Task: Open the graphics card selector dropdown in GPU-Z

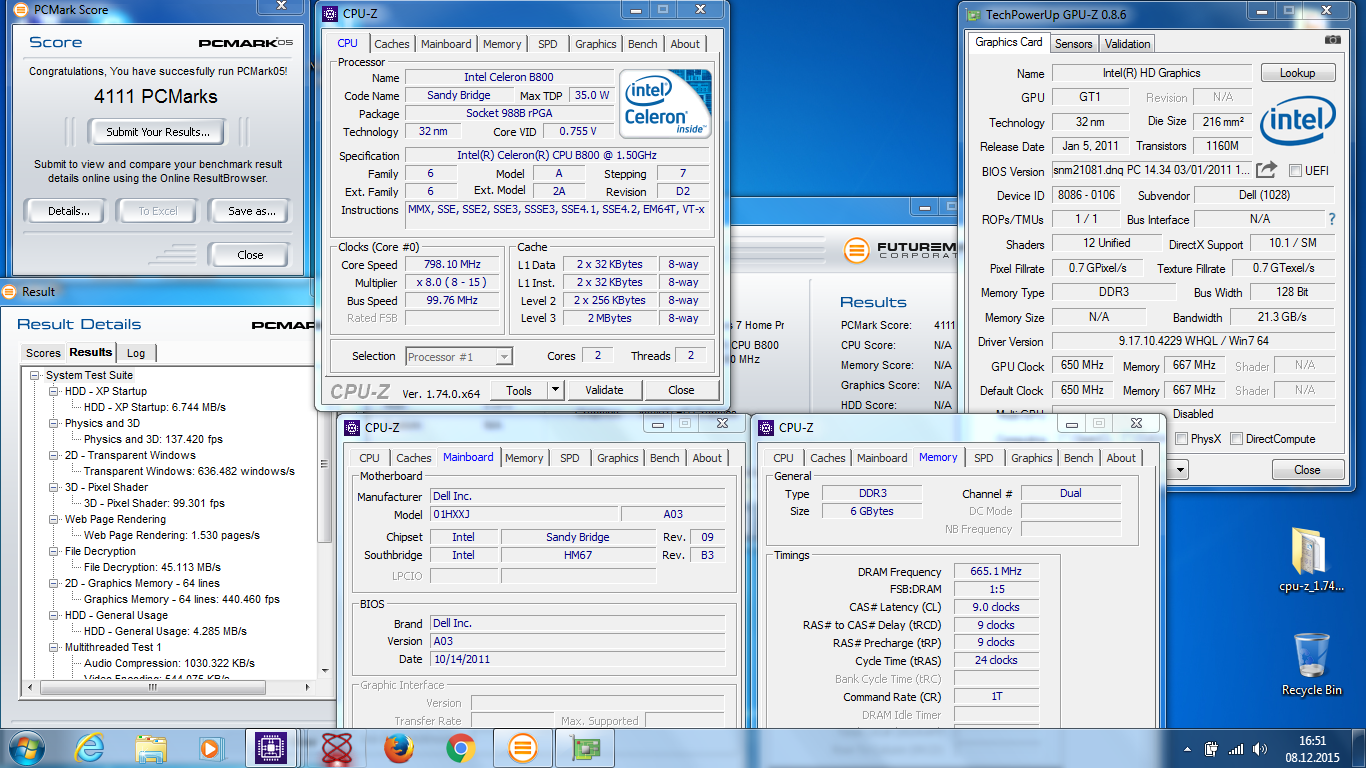Action: click(x=1179, y=469)
